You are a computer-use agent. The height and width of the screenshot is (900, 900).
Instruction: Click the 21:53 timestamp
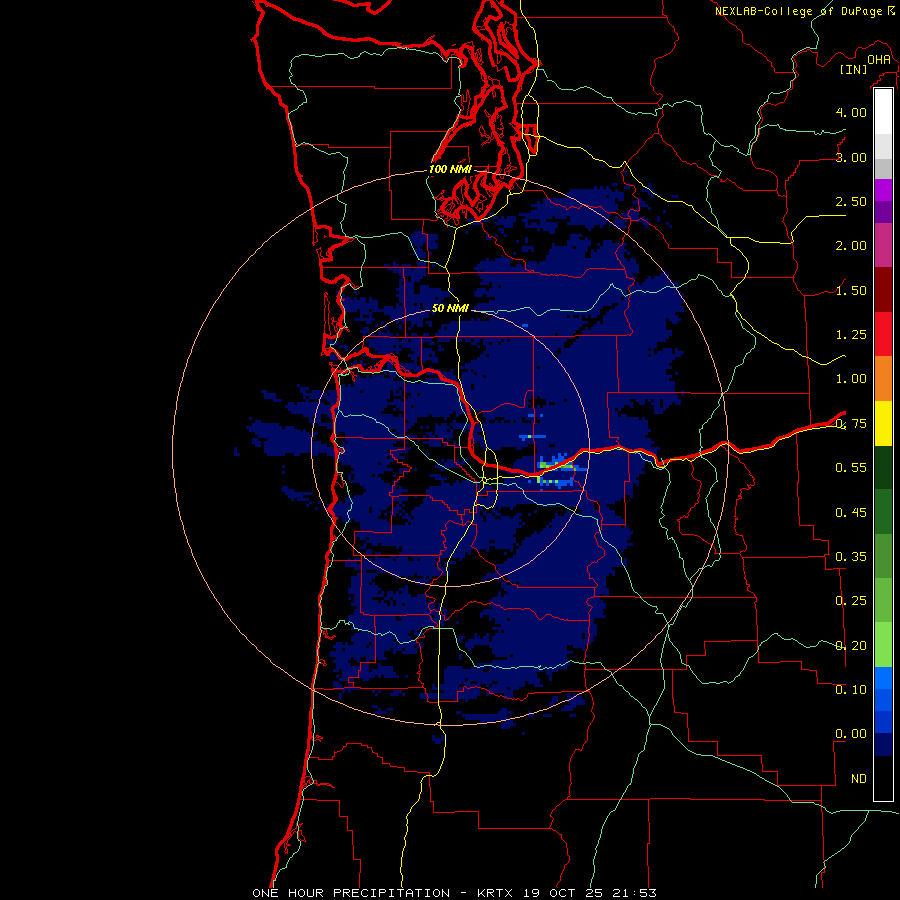(634, 893)
